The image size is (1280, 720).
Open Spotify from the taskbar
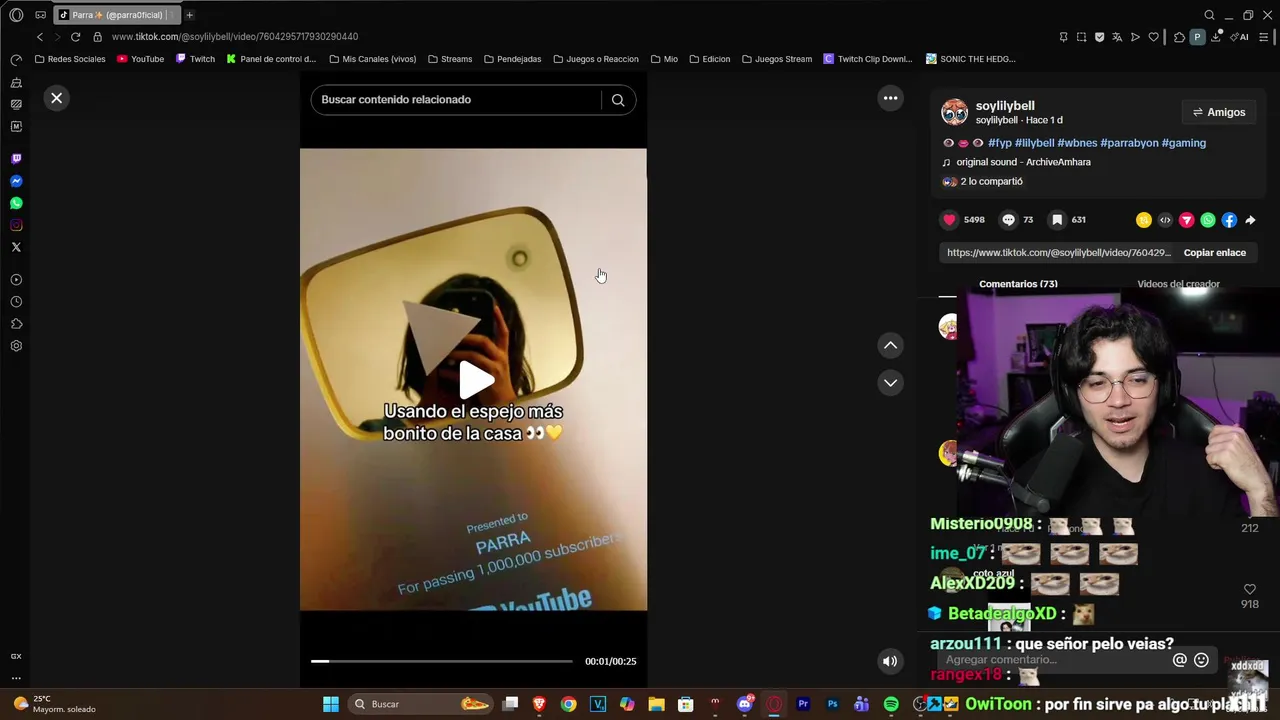(891, 704)
